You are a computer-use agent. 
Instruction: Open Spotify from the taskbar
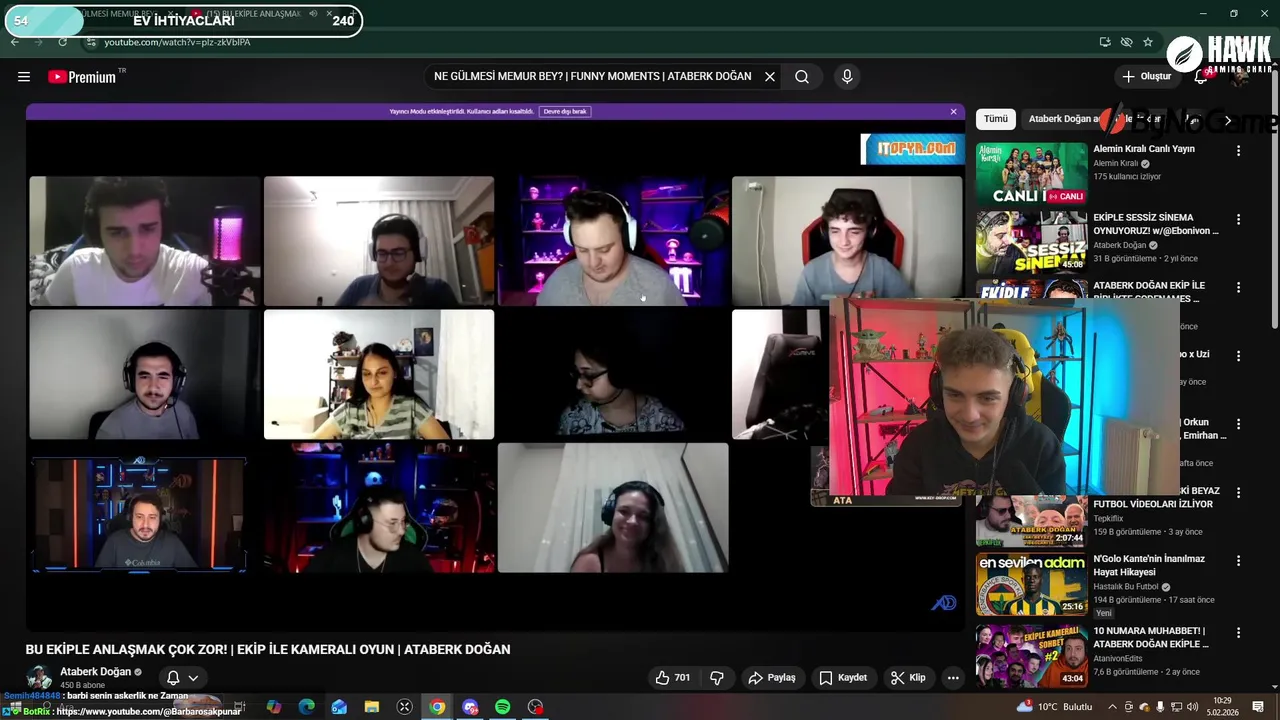point(503,707)
